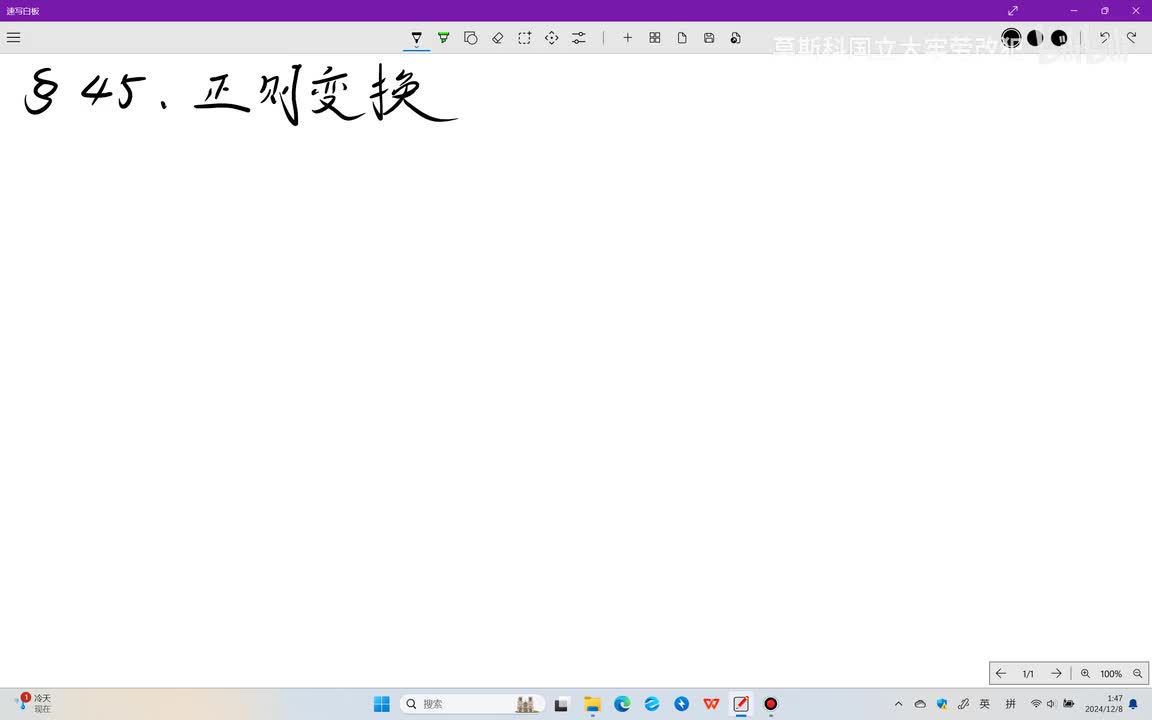1152x720 pixels.
Task: Add a new page with plus icon
Action: point(627,37)
